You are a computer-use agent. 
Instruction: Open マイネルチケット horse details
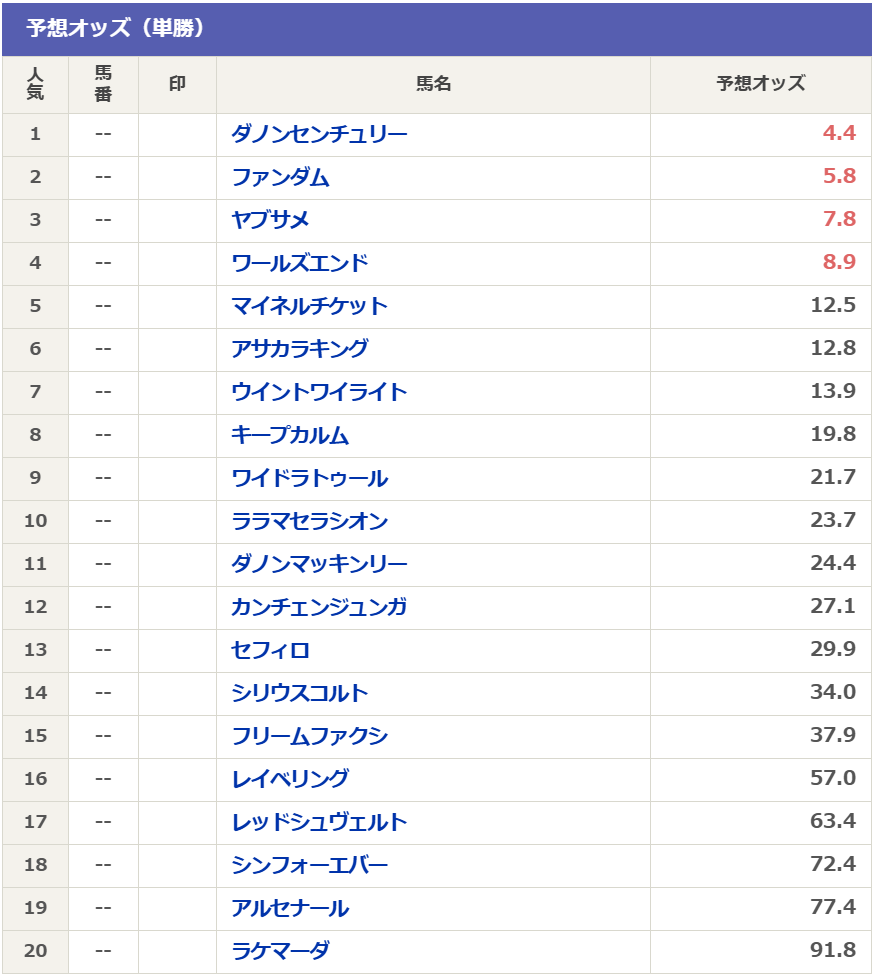309,306
